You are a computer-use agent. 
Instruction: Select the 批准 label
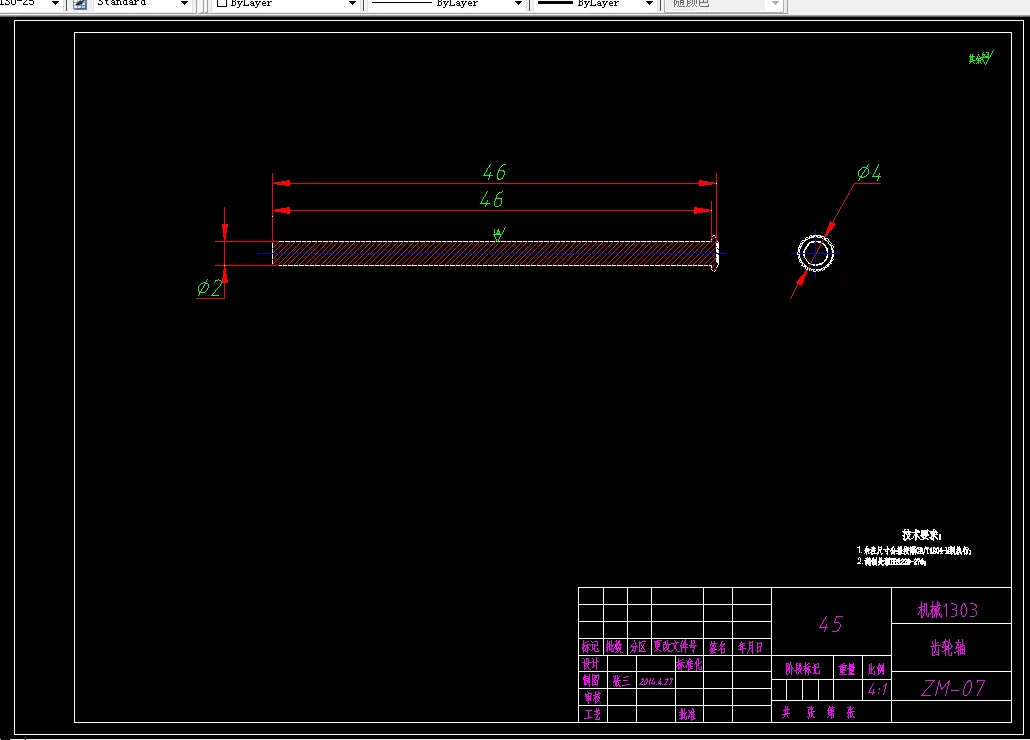(687, 714)
